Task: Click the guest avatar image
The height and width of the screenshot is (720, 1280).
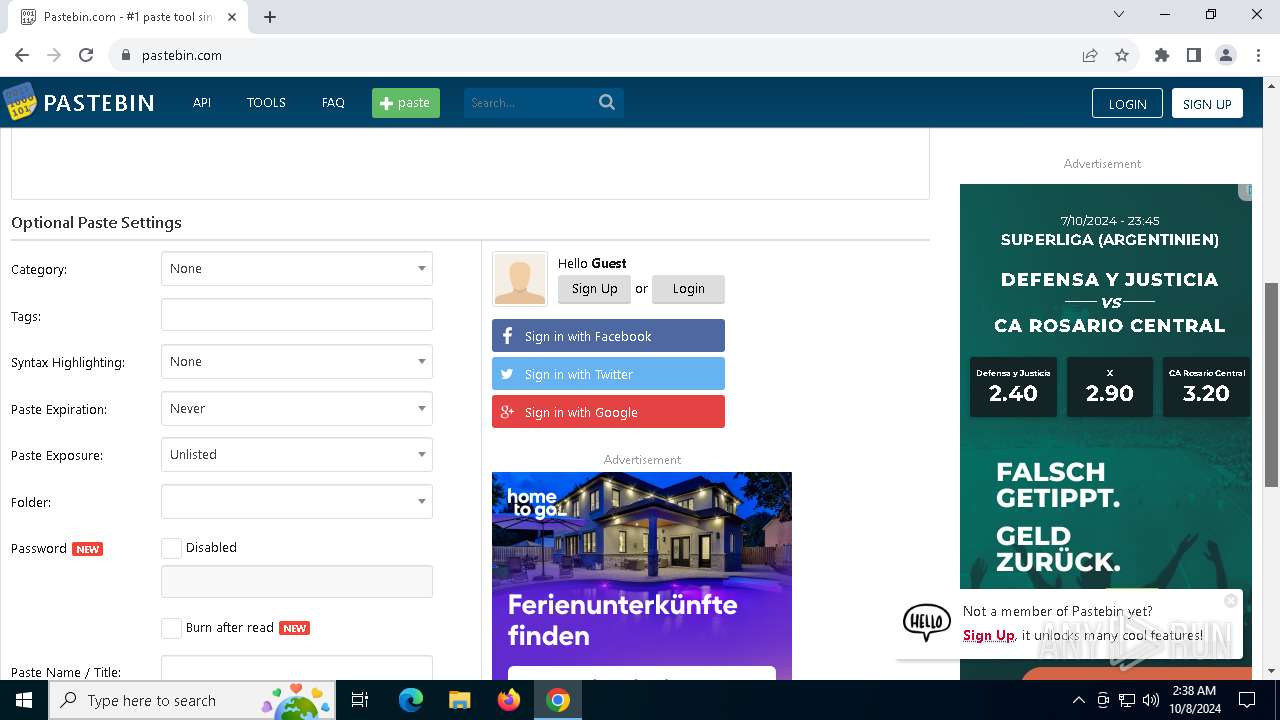Action: coord(520,278)
